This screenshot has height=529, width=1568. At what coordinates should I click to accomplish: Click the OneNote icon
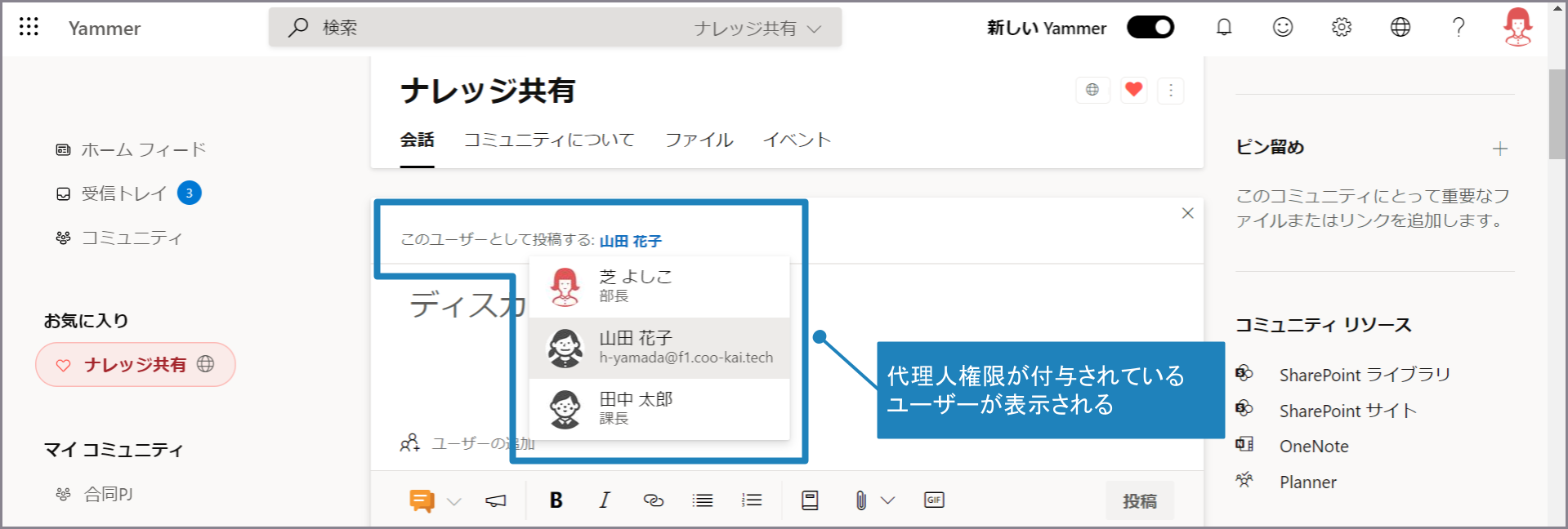[x=1244, y=444]
